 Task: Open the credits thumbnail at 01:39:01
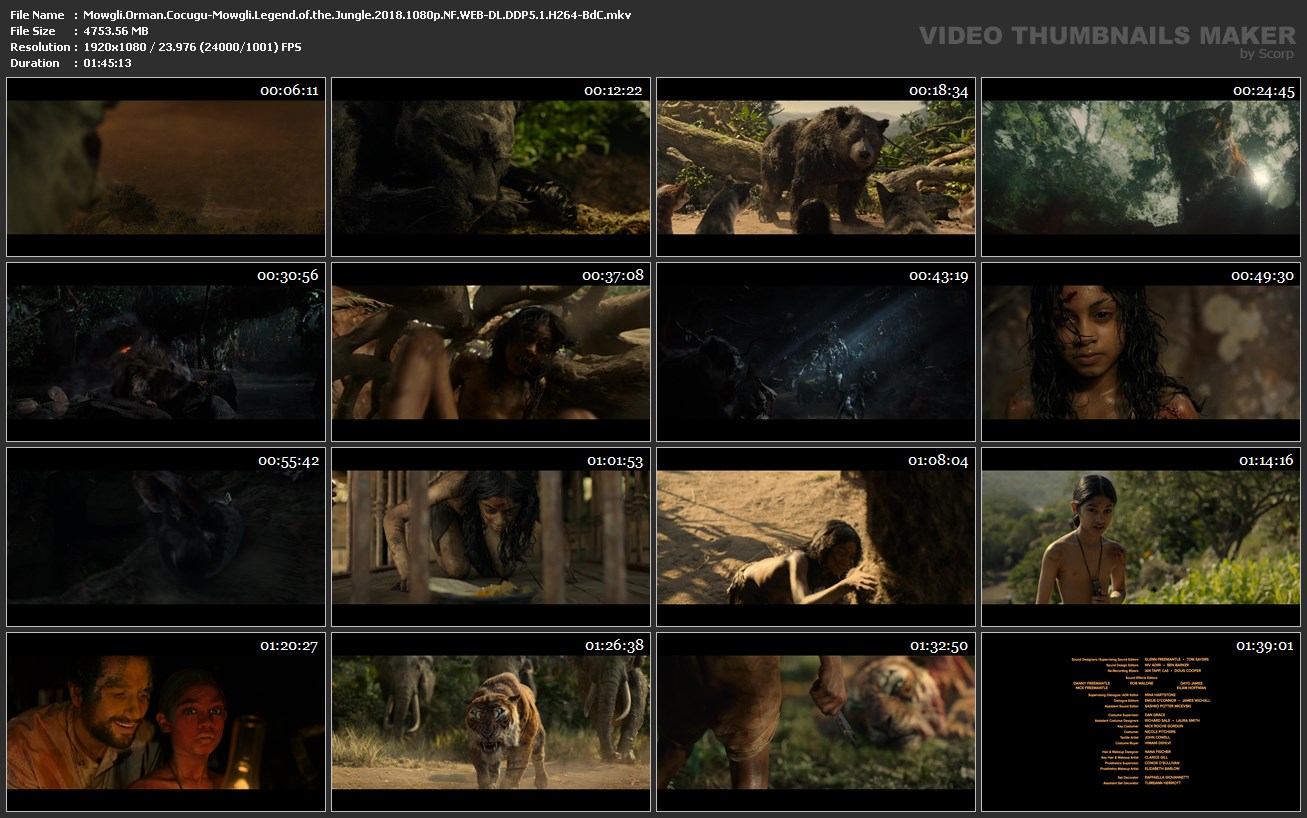click(x=1140, y=722)
